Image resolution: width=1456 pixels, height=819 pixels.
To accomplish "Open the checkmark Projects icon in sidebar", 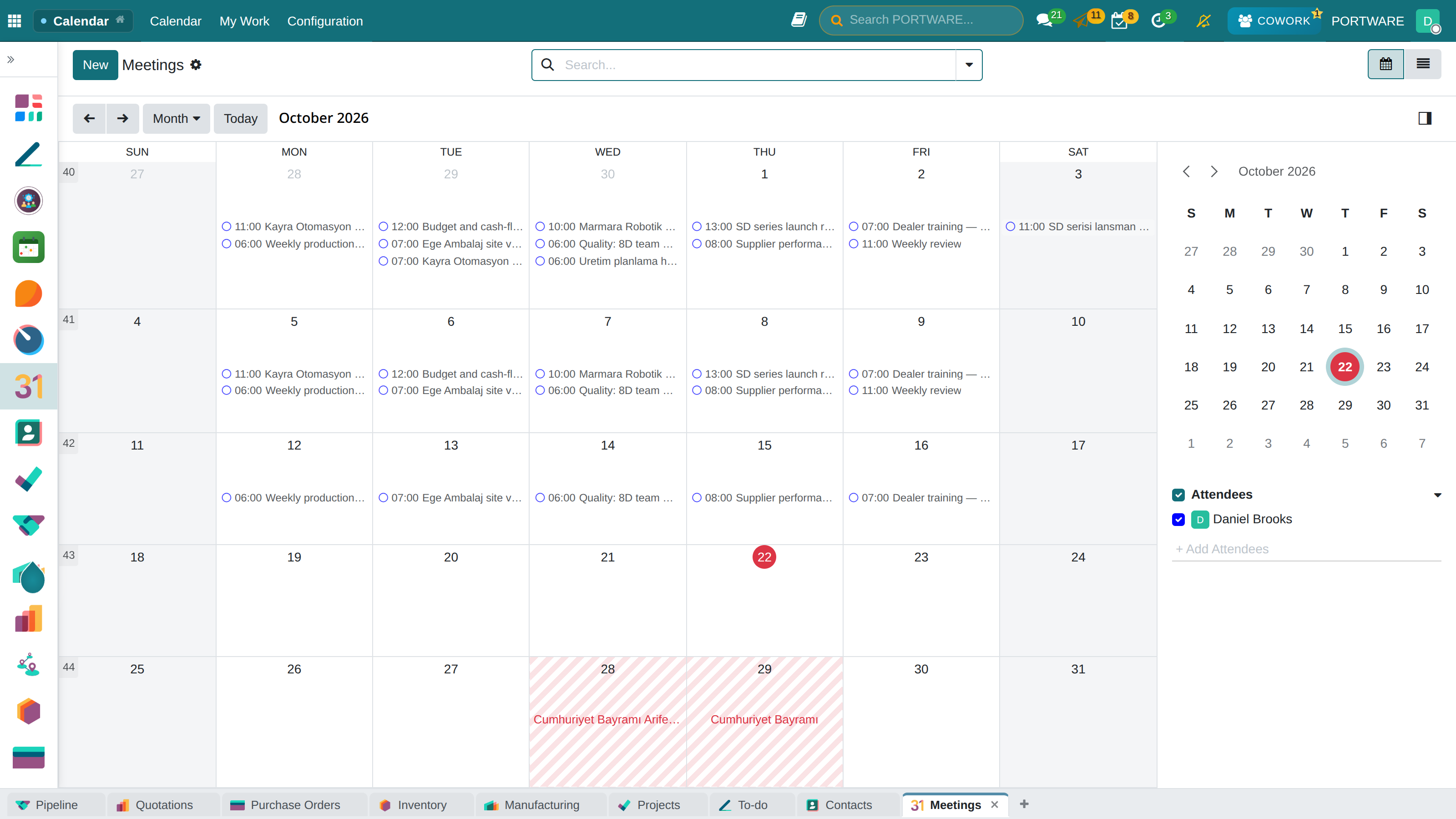I will (28, 479).
